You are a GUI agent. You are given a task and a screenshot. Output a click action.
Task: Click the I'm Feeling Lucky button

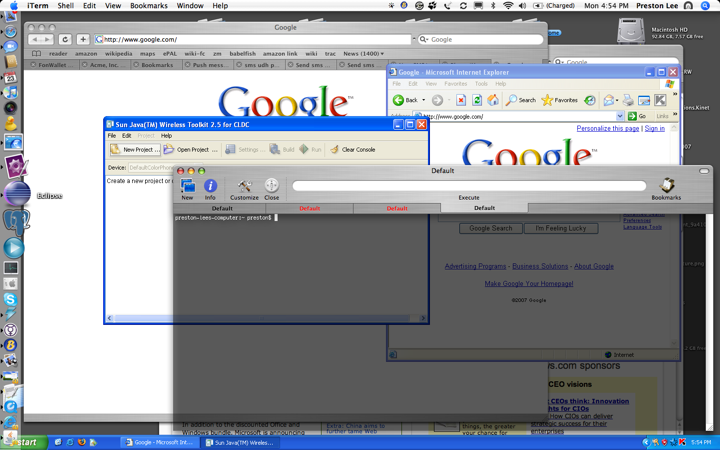[561, 228]
